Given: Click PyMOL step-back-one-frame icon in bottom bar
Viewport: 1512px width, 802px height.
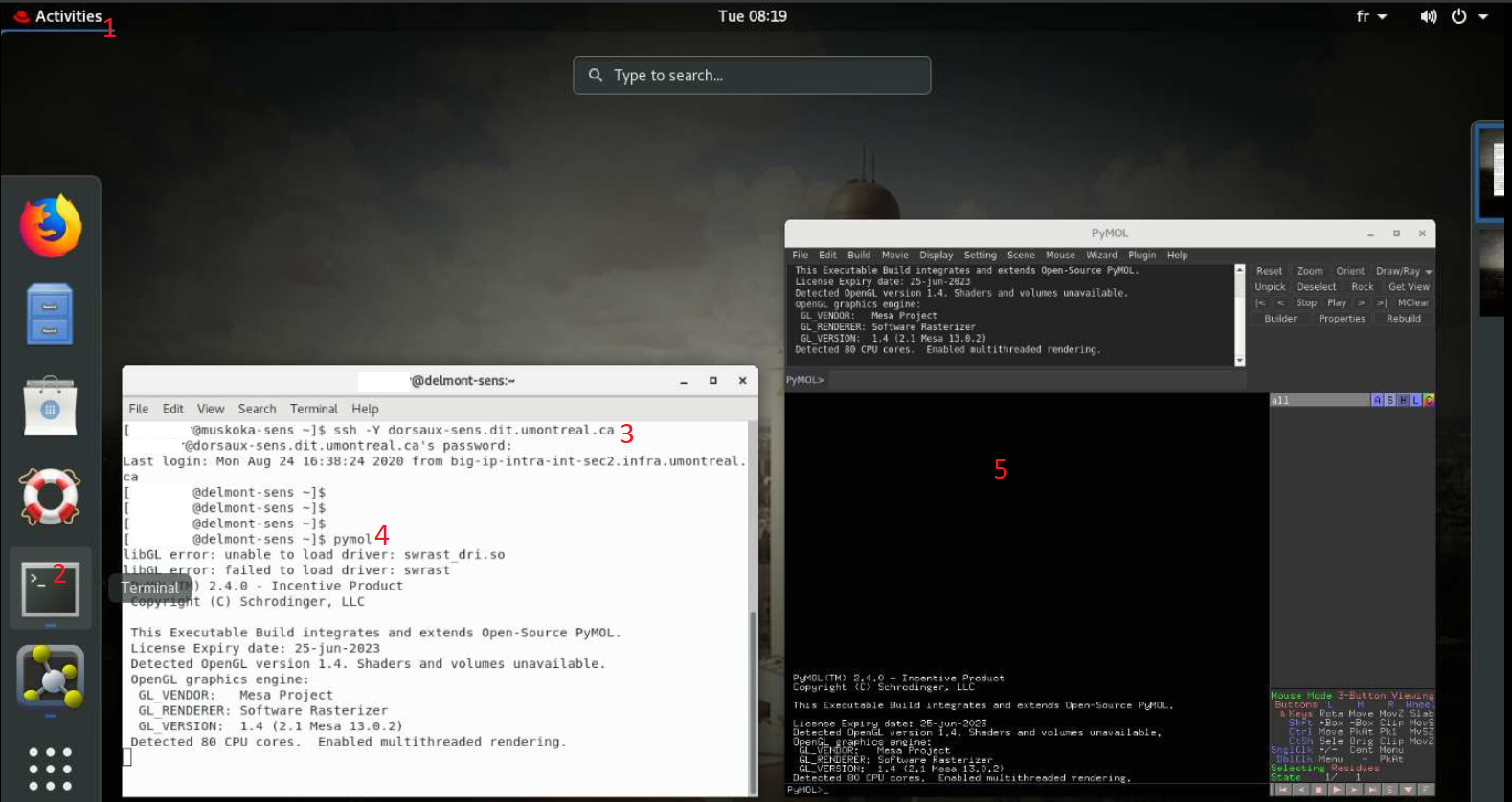Looking at the screenshot, I should pyautogui.click(x=1300, y=790).
